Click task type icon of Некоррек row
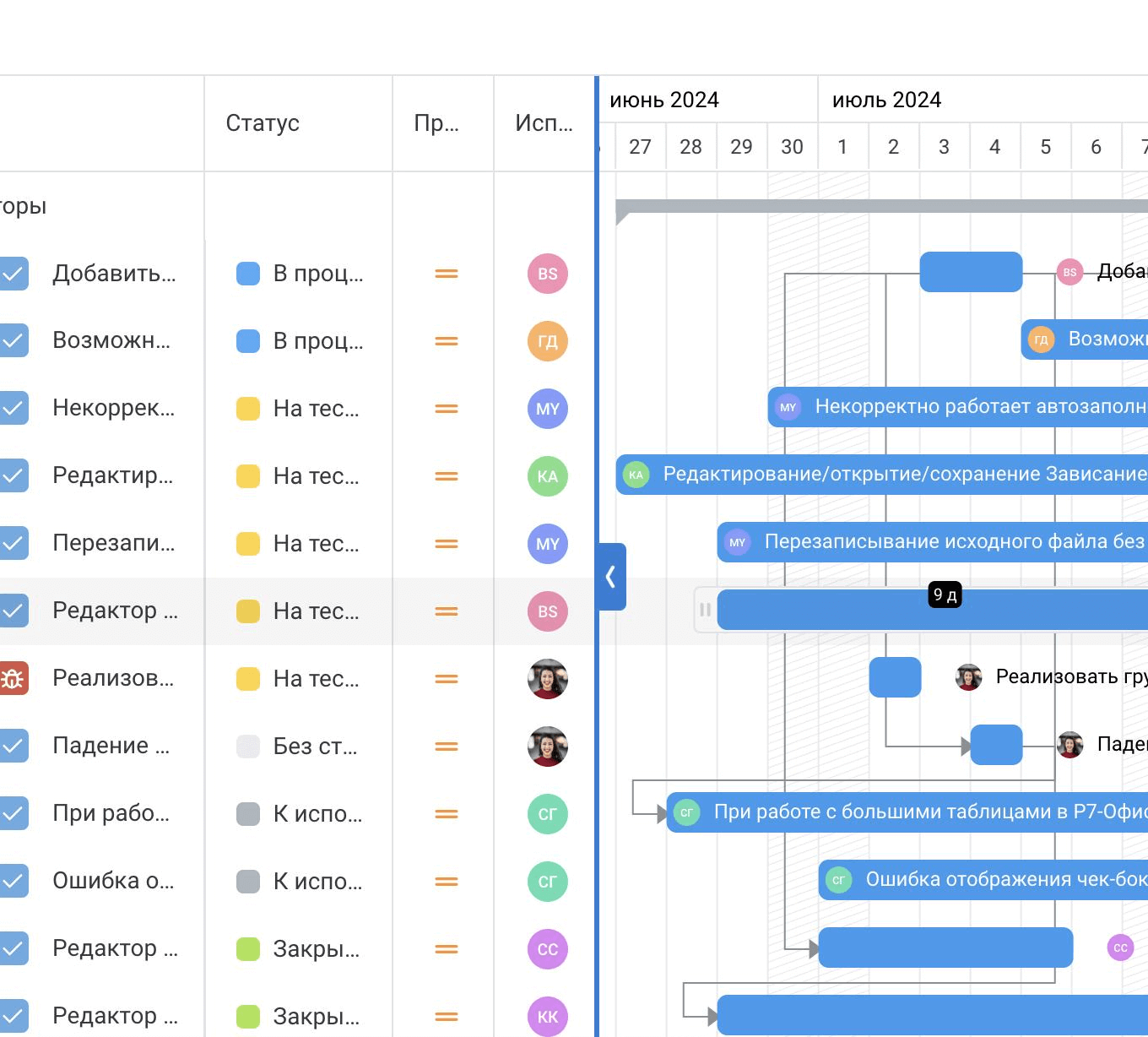 [14, 408]
